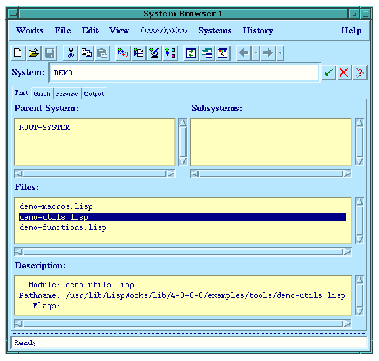Click the icon right of the red X

tap(360, 73)
